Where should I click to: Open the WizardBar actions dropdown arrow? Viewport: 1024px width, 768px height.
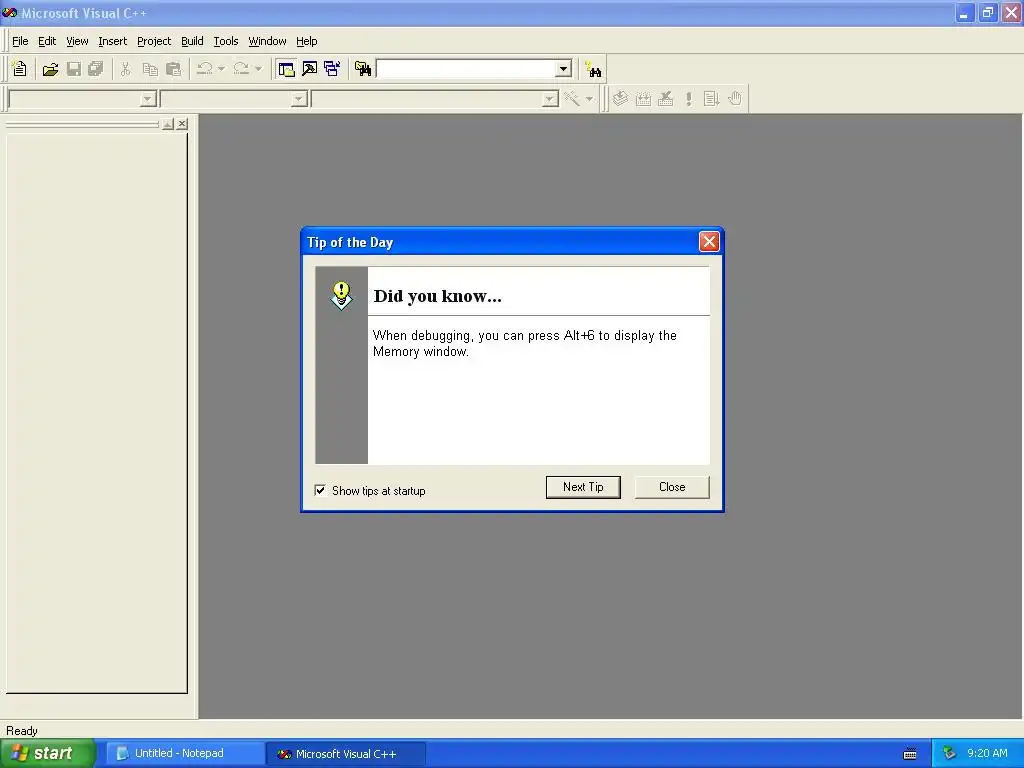[x=589, y=99]
